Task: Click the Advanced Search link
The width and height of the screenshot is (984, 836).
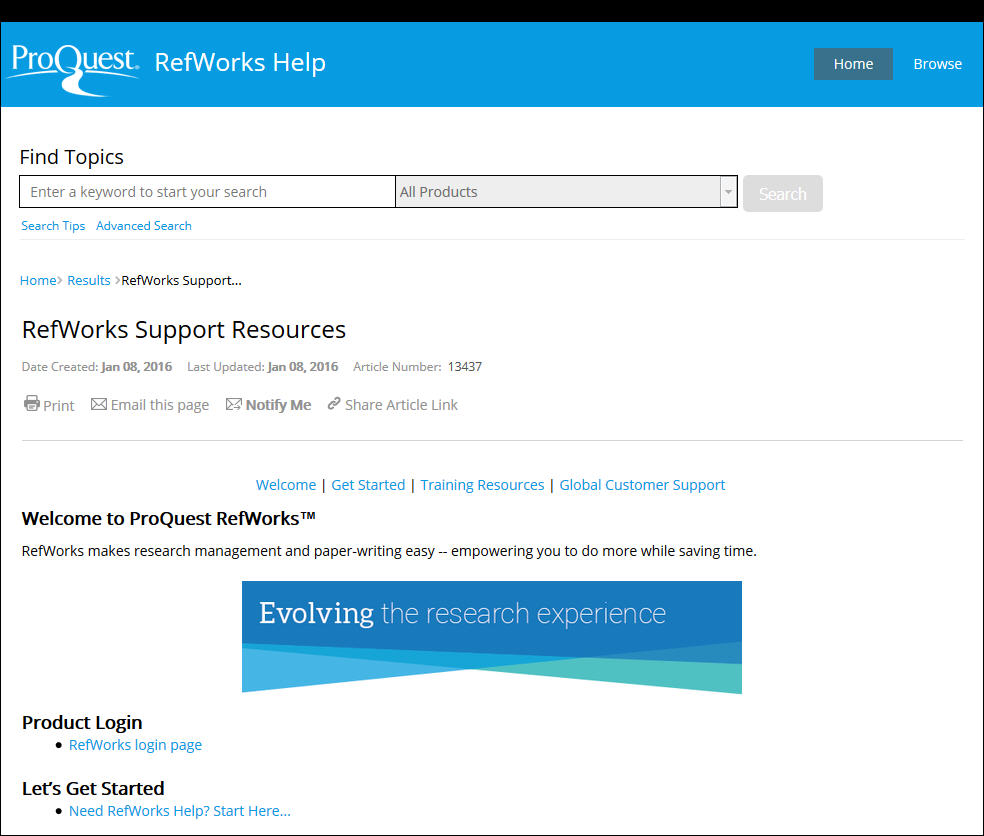Action: pos(143,225)
